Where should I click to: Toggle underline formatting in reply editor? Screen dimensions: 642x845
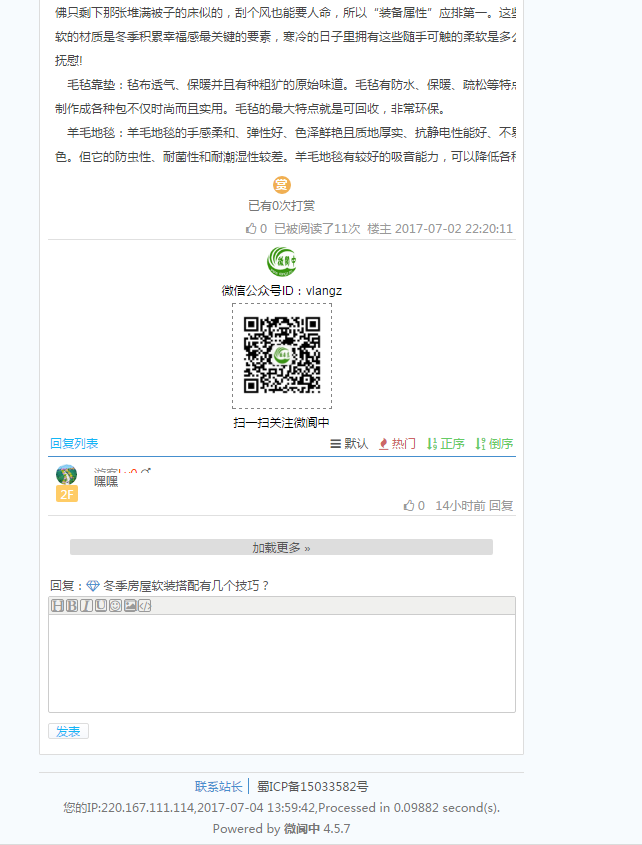click(x=101, y=606)
